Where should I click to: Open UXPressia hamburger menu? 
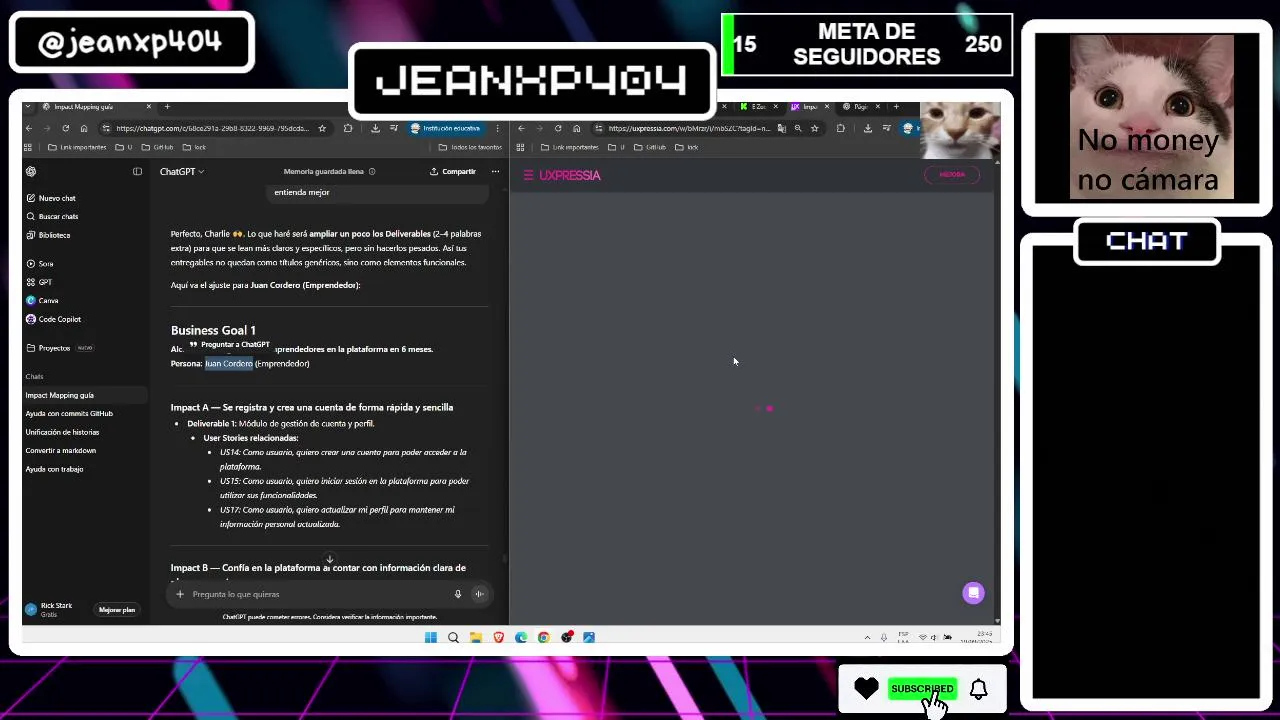pos(529,175)
